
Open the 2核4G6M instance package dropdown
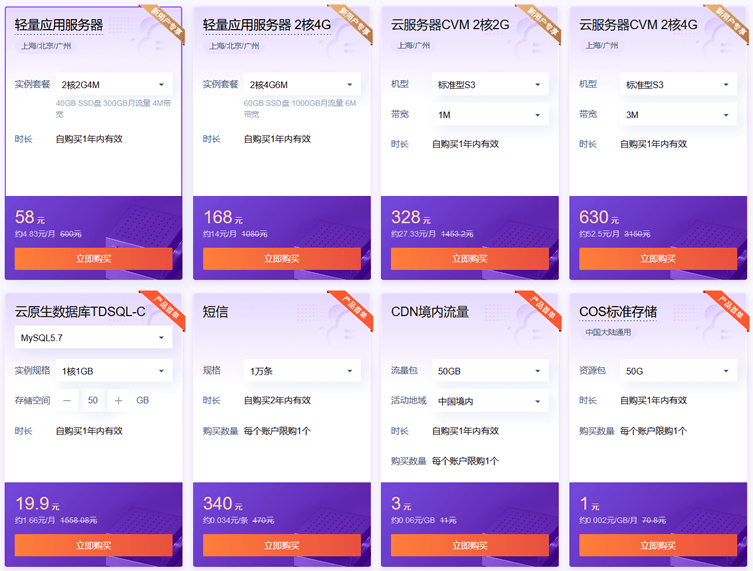[302, 85]
